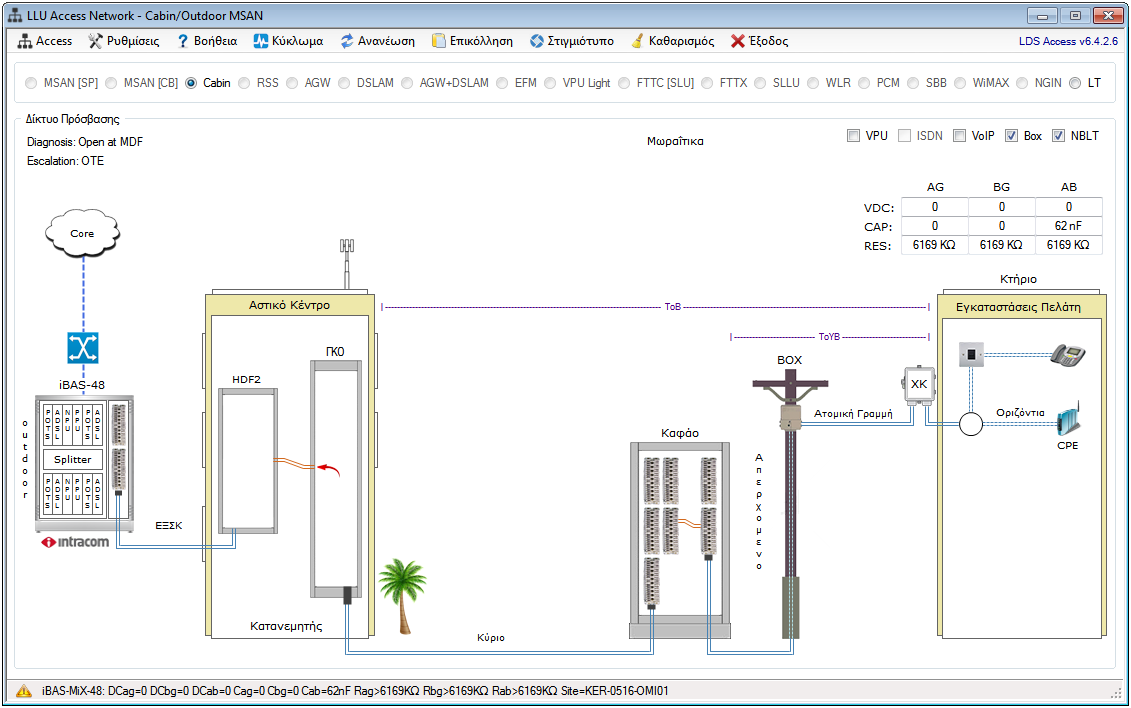Select the WiMAX radio option
Screen dimensions: 1131x708
[960, 83]
